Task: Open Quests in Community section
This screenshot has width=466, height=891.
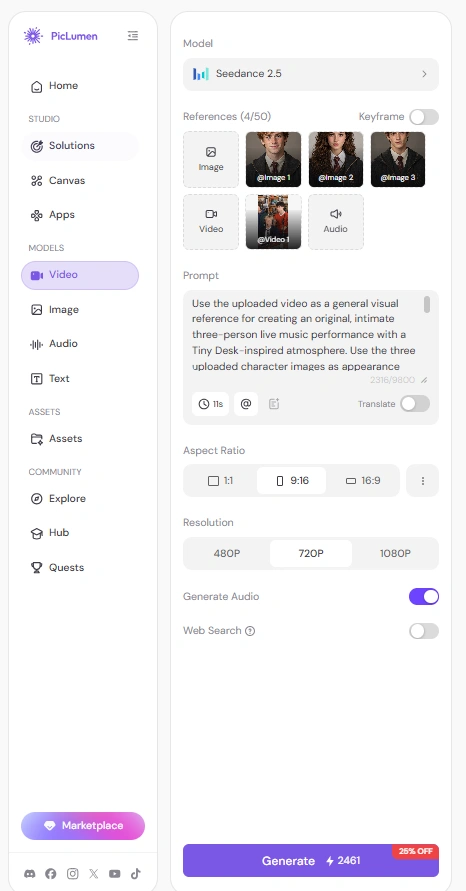Action: tap(80, 568)
